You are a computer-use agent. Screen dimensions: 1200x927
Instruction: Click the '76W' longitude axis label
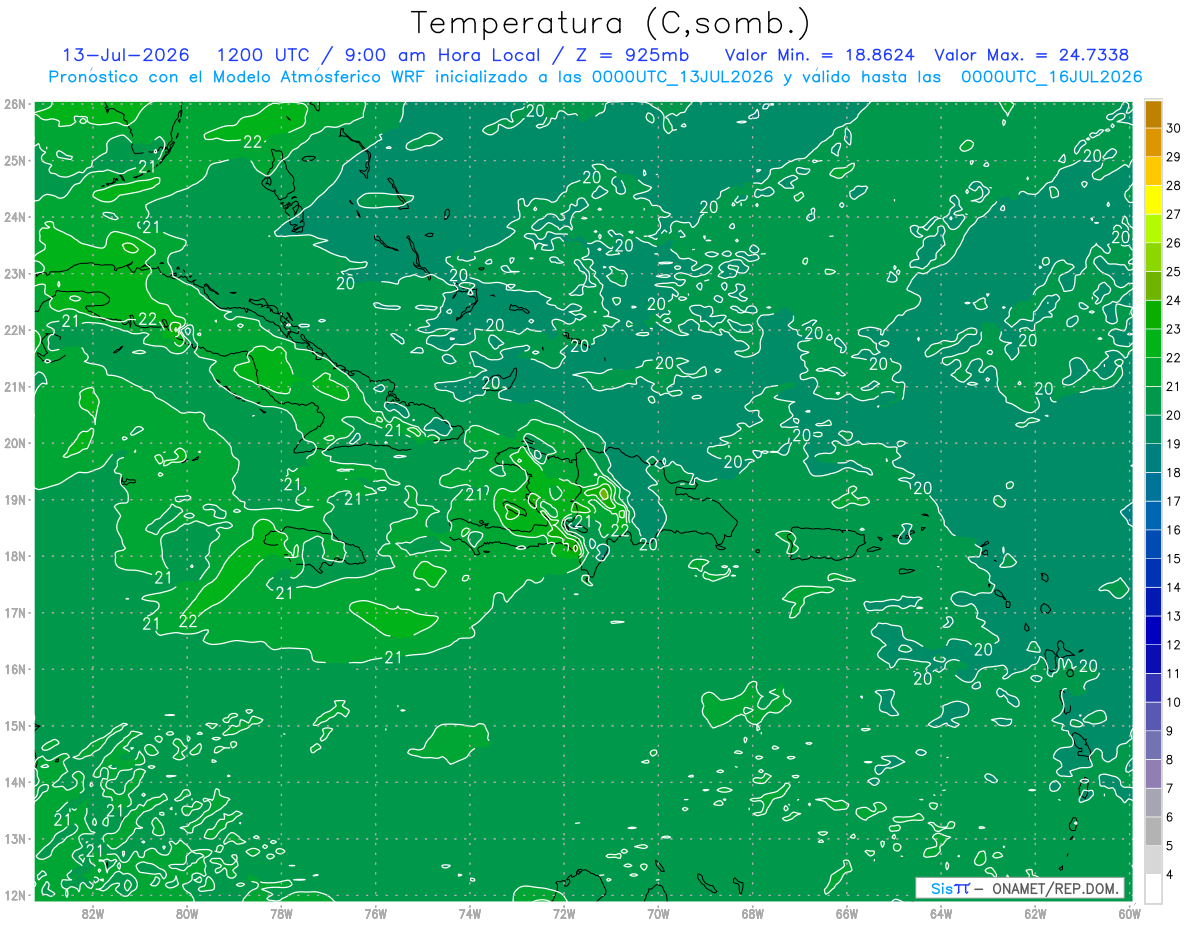click(x=375, y=913)
